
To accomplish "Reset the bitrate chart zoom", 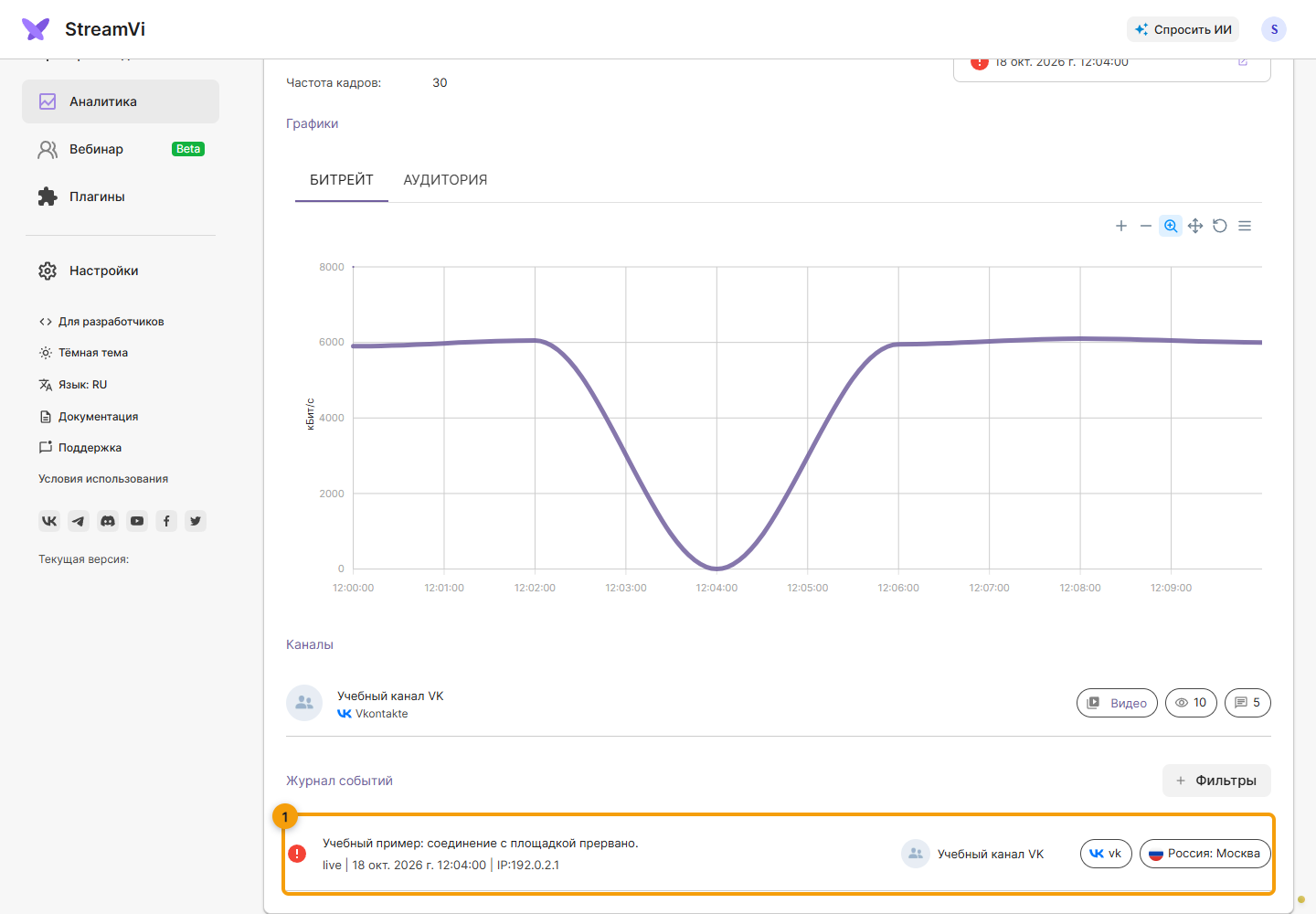I will coord(1220,226).
